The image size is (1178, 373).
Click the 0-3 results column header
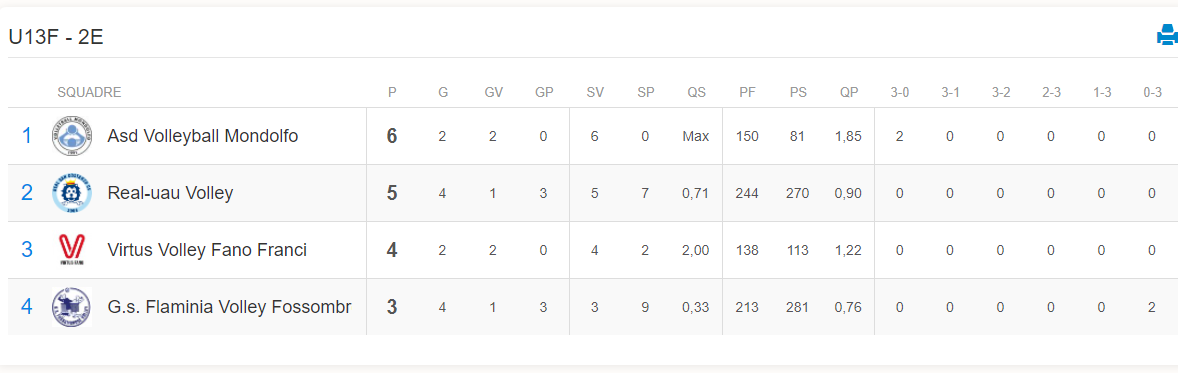pyautogui.click(x=1152, y=92)
